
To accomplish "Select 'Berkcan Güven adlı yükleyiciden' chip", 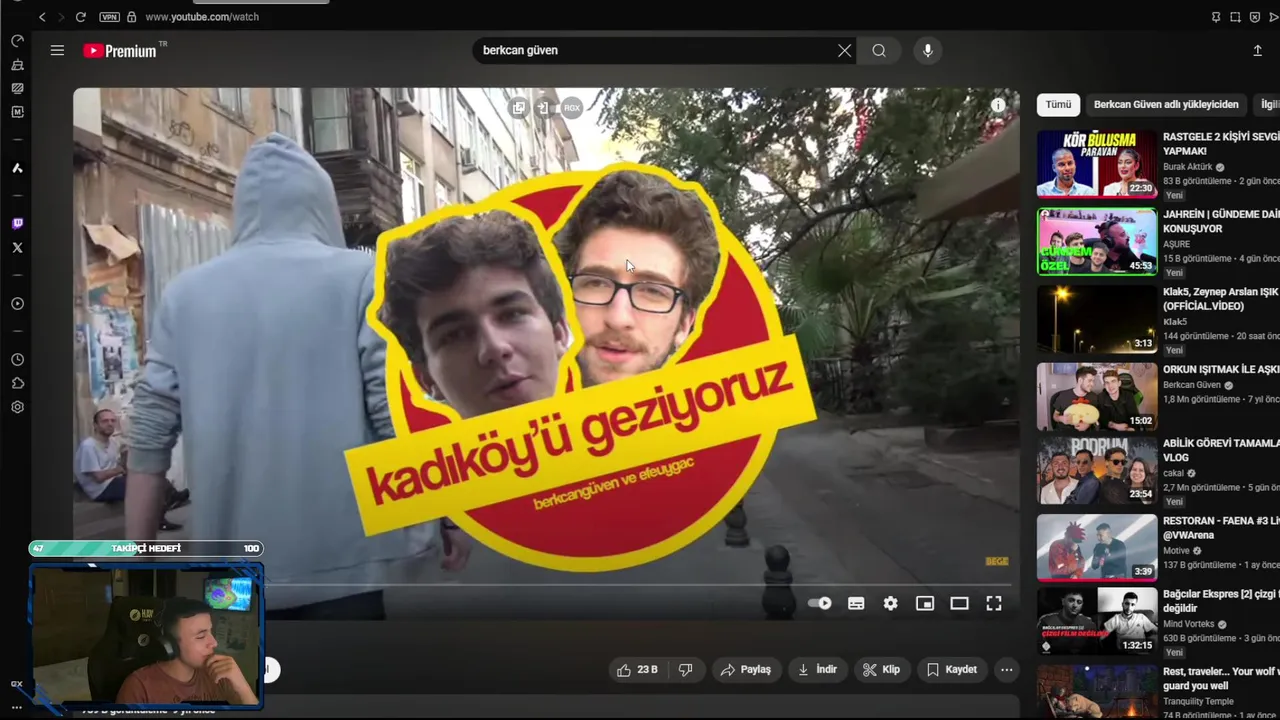I will 1166,104.
